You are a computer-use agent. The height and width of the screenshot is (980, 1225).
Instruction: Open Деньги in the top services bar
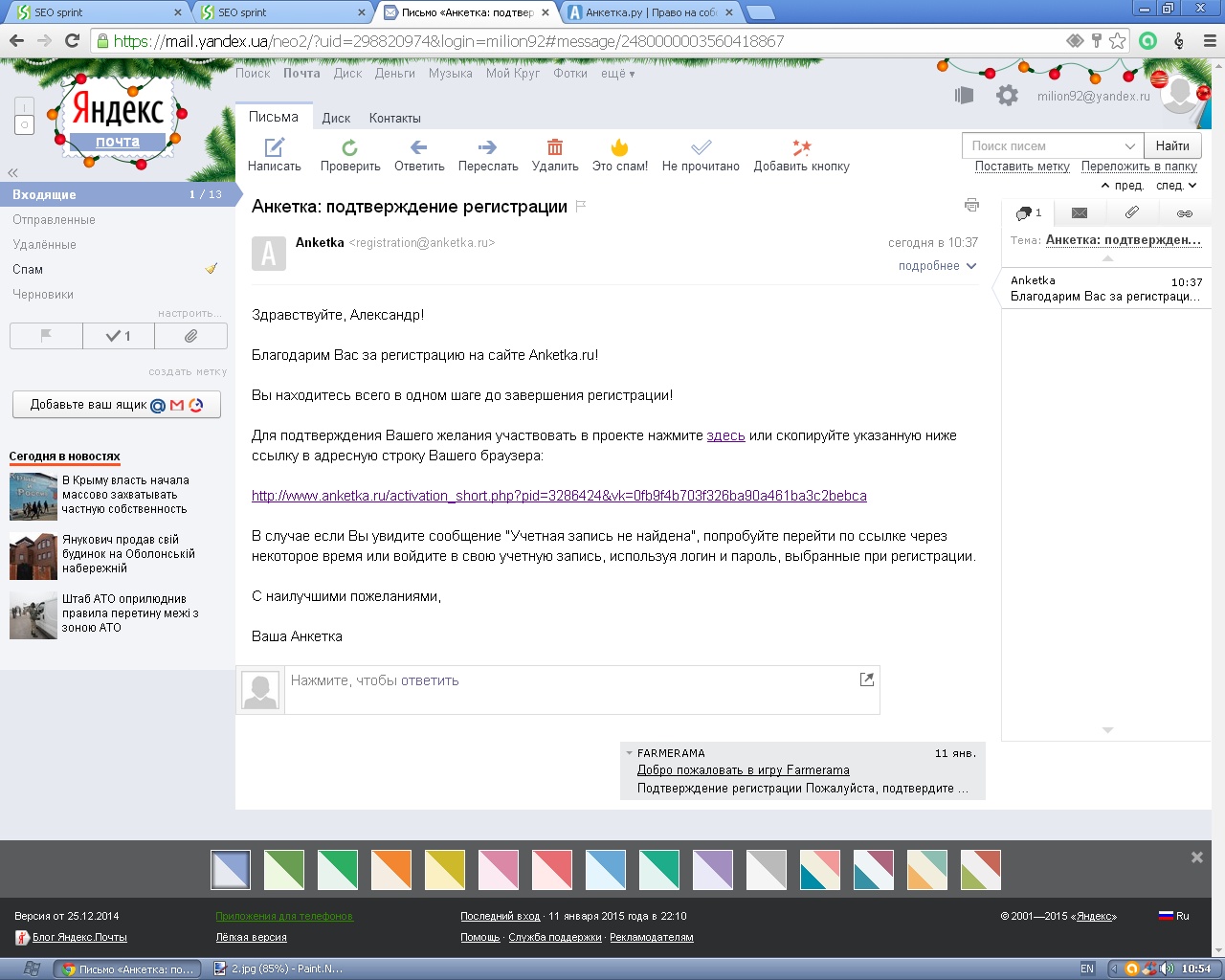[395, 74]
